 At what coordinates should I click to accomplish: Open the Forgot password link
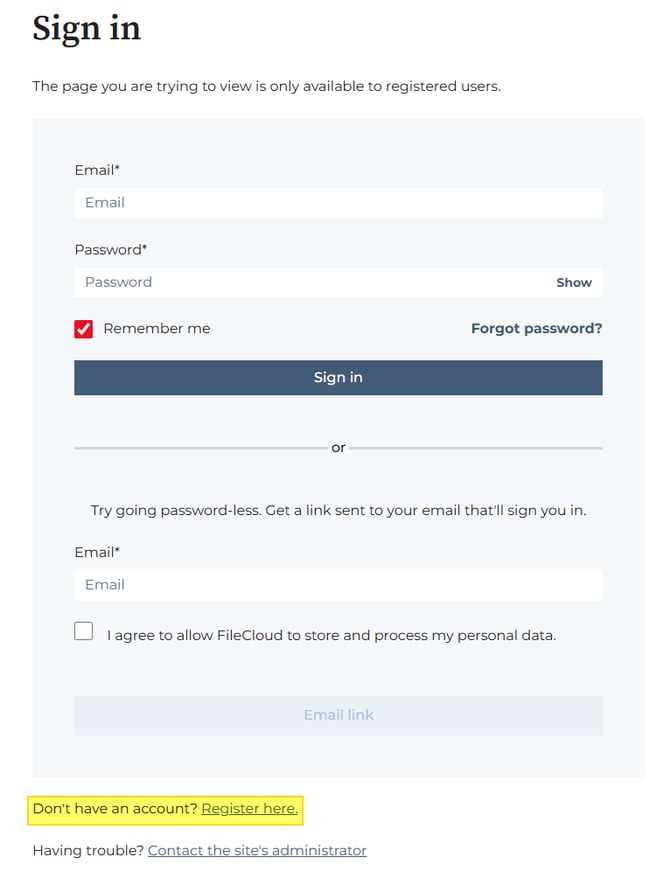click(536, 328)
